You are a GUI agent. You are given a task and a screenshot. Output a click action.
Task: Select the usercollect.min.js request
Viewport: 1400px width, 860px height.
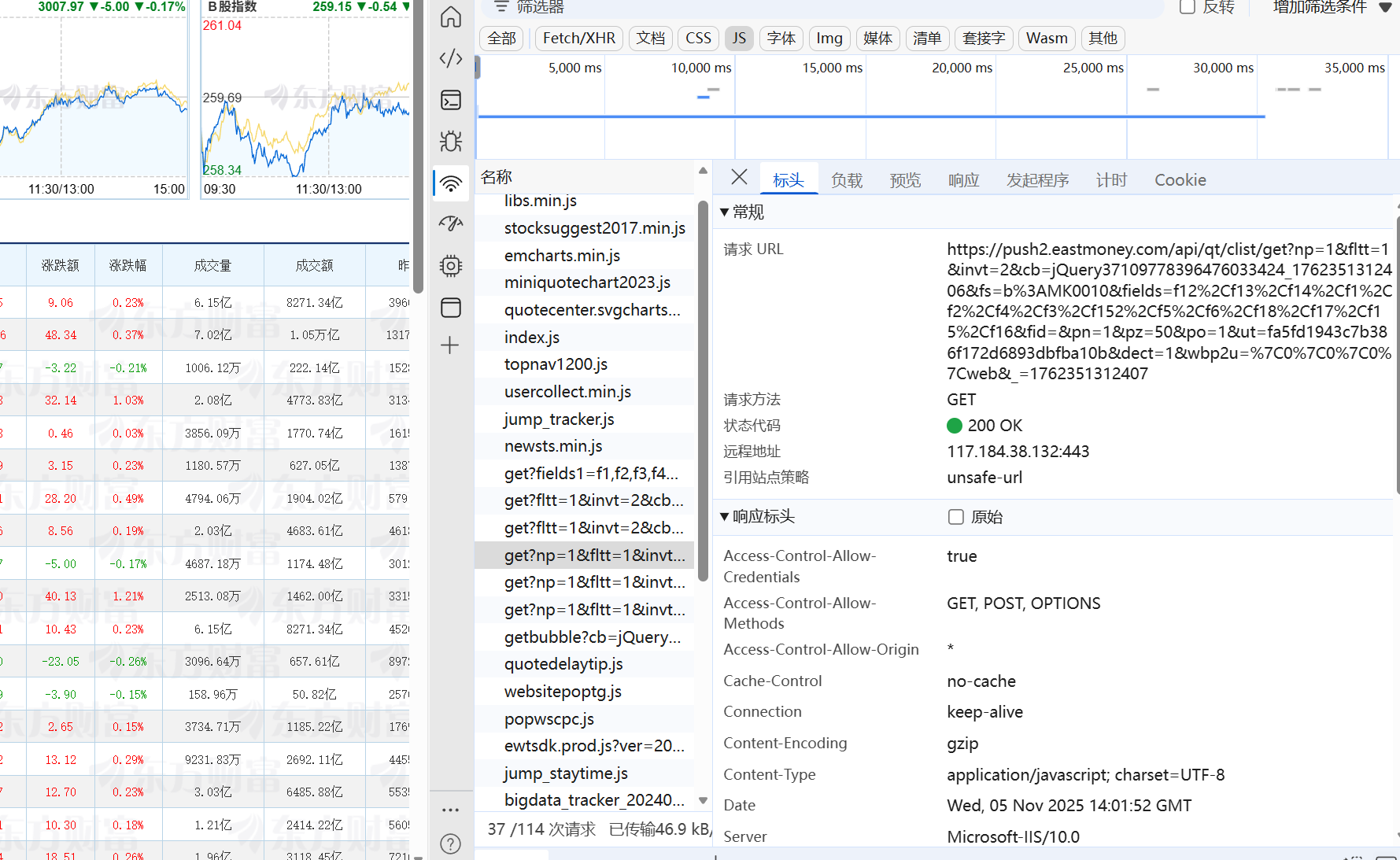(x=585, y=392)
